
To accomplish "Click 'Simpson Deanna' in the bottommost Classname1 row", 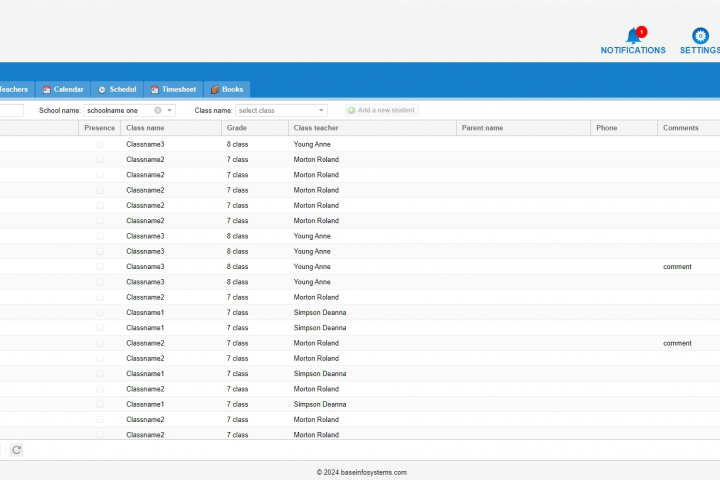I will (320, 404).
